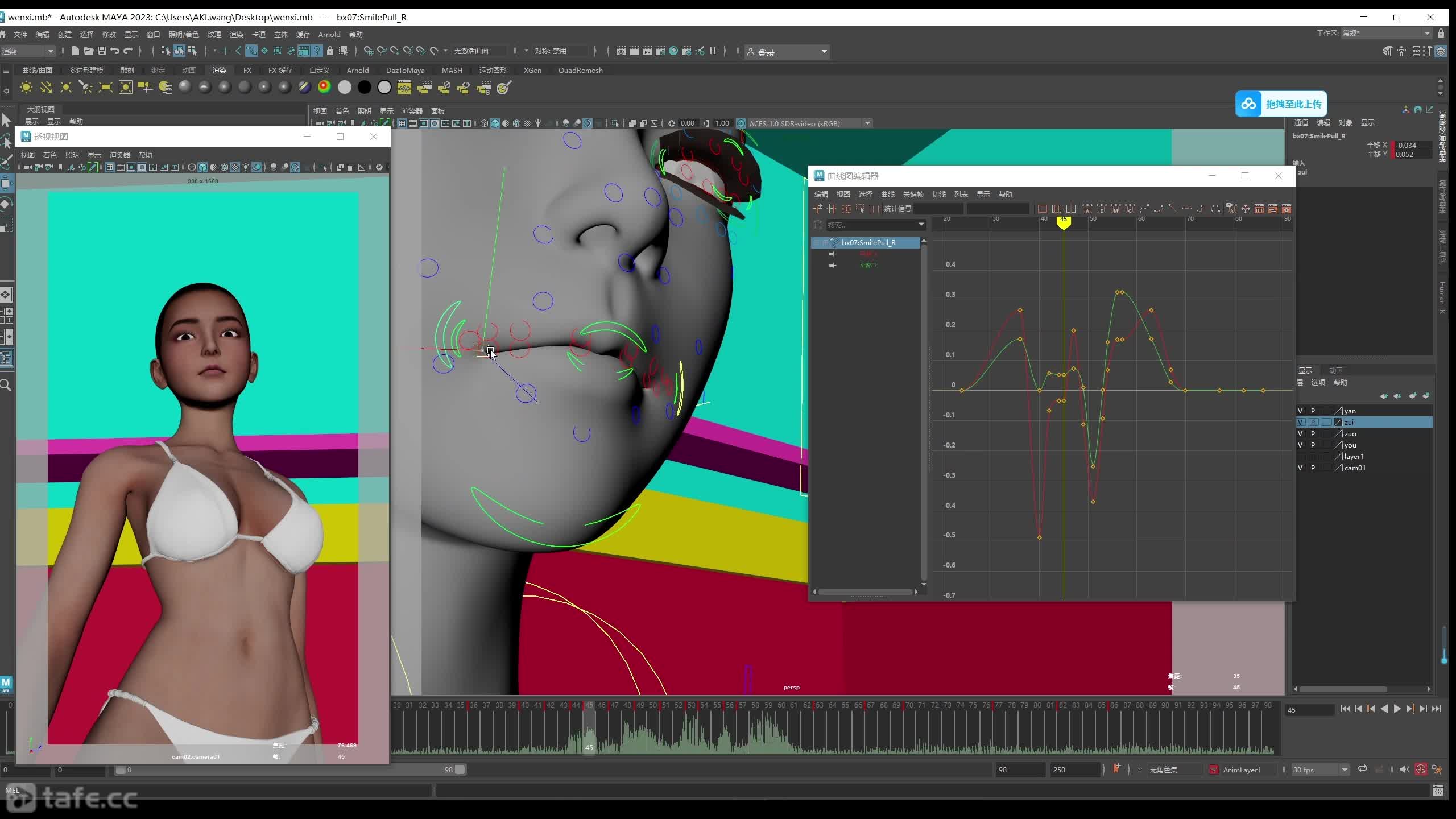Open the menu set dropdown showing 渲染
Viewport: 1456px width, 819px height.
28,51
